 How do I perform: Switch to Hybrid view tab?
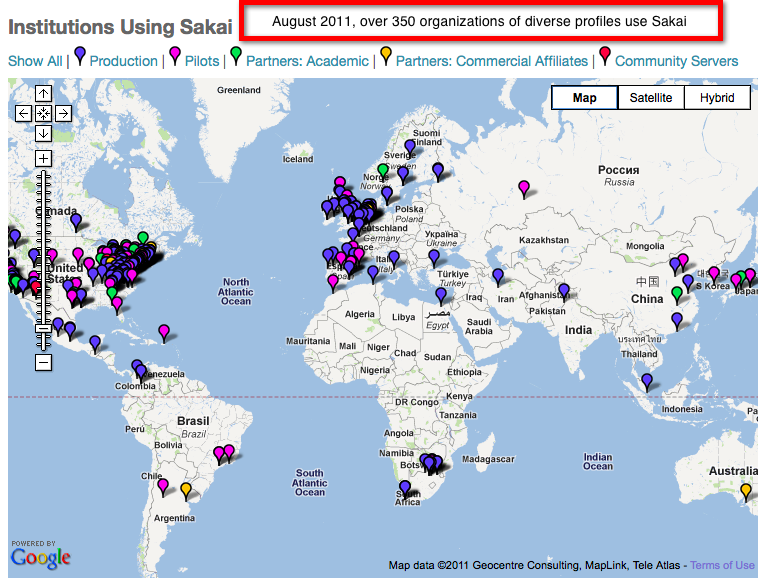click(x=717, y=98)
